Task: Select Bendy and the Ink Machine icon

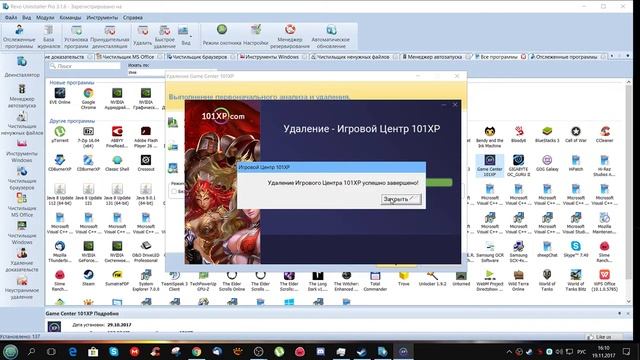Action: click(490, 136)
